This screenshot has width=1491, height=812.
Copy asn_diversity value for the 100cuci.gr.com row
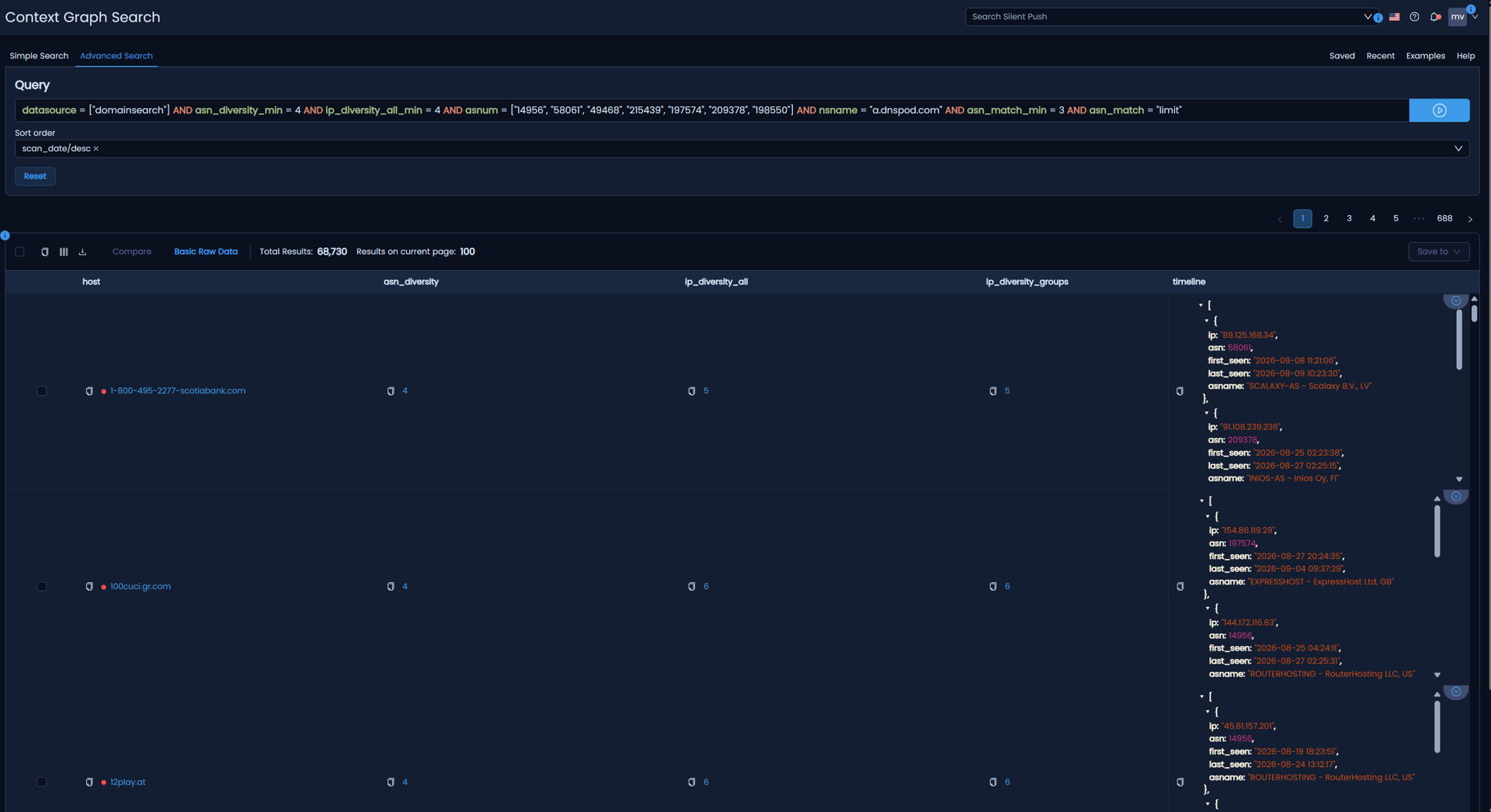(391, 587)
